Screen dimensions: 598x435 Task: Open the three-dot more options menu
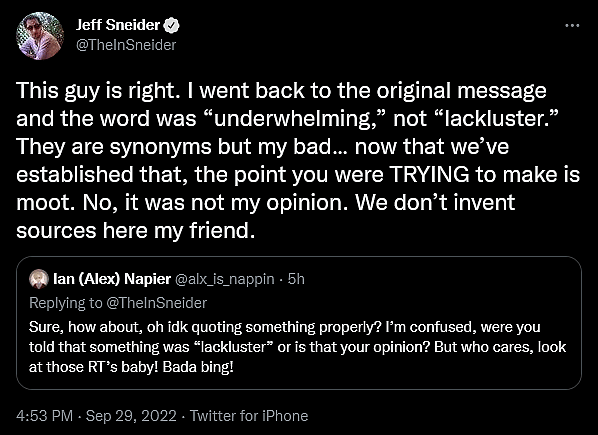[x=572, y=26]
